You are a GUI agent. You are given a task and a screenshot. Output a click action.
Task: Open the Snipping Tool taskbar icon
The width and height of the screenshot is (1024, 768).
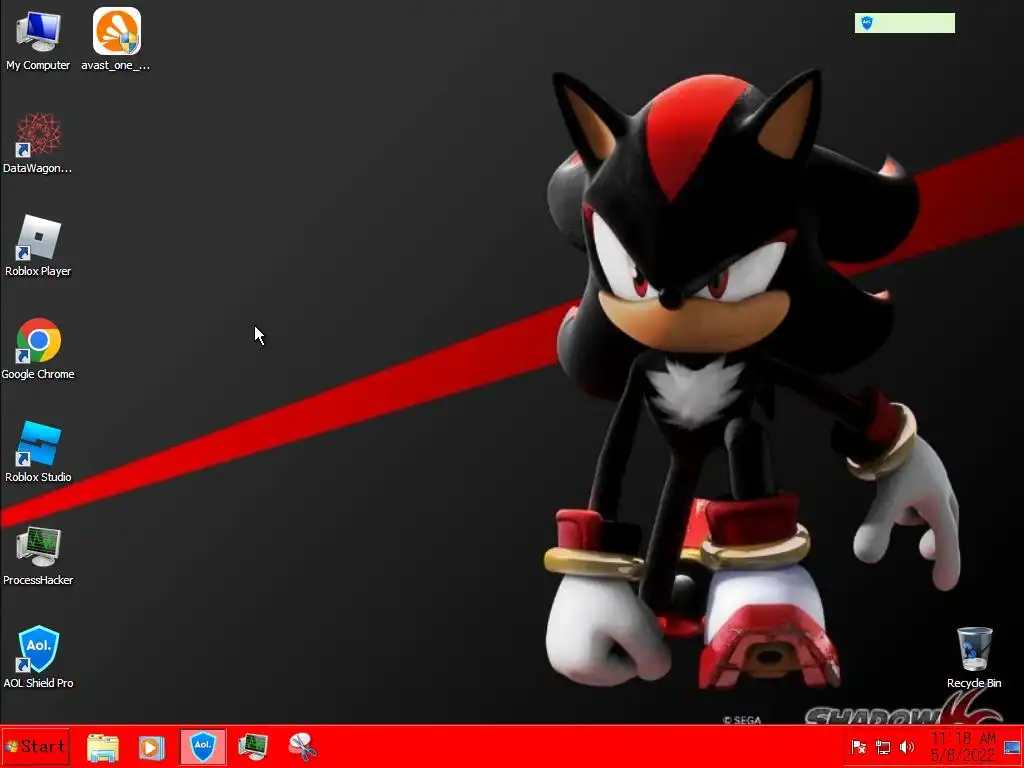tap(302, 747)
